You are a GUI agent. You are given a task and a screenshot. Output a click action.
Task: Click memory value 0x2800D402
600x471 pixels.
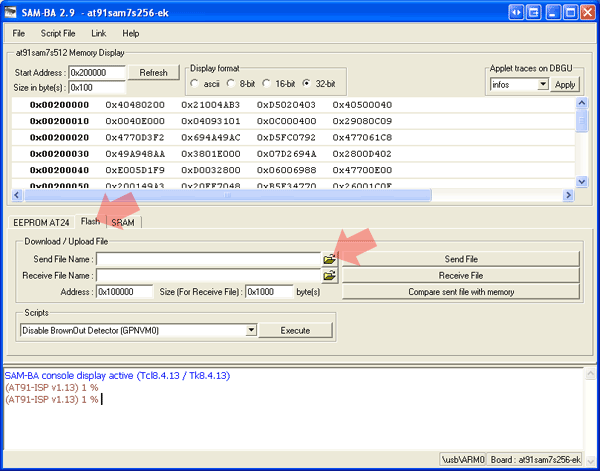pyautogui.click(x=362, y=154)
